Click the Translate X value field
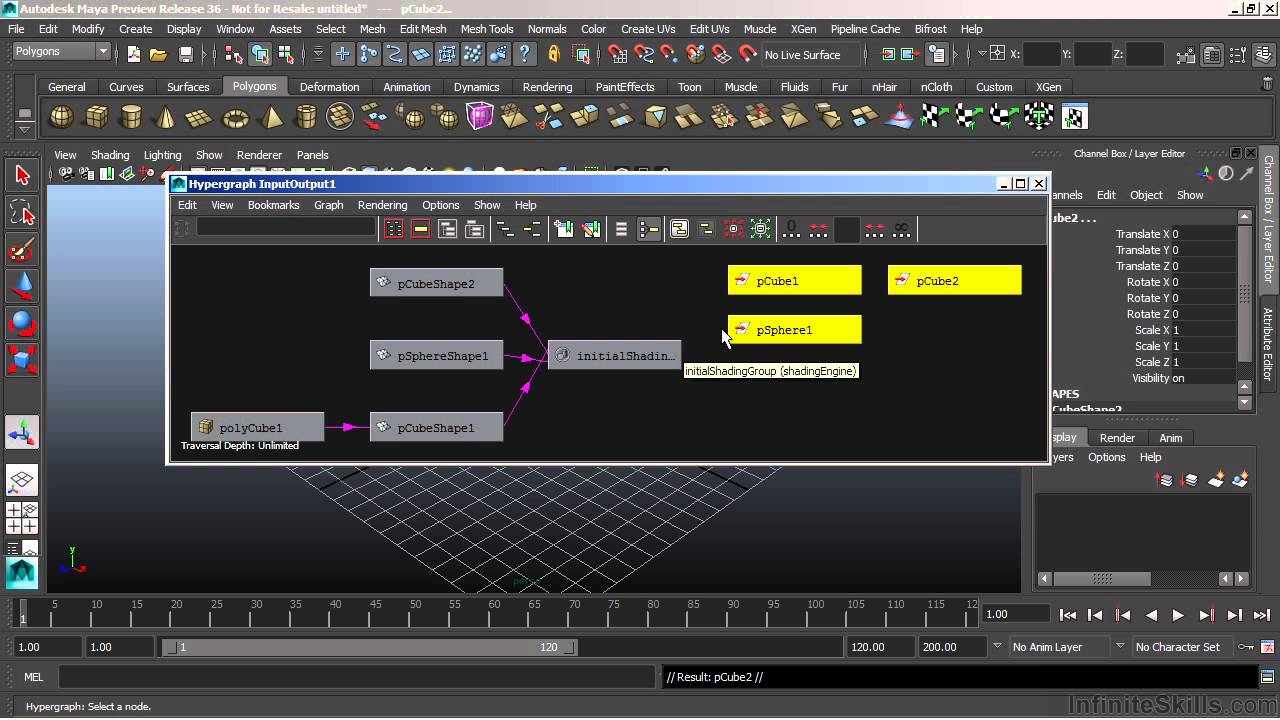Viewport: 1280px width, 720px height. tap(1202, 234)
